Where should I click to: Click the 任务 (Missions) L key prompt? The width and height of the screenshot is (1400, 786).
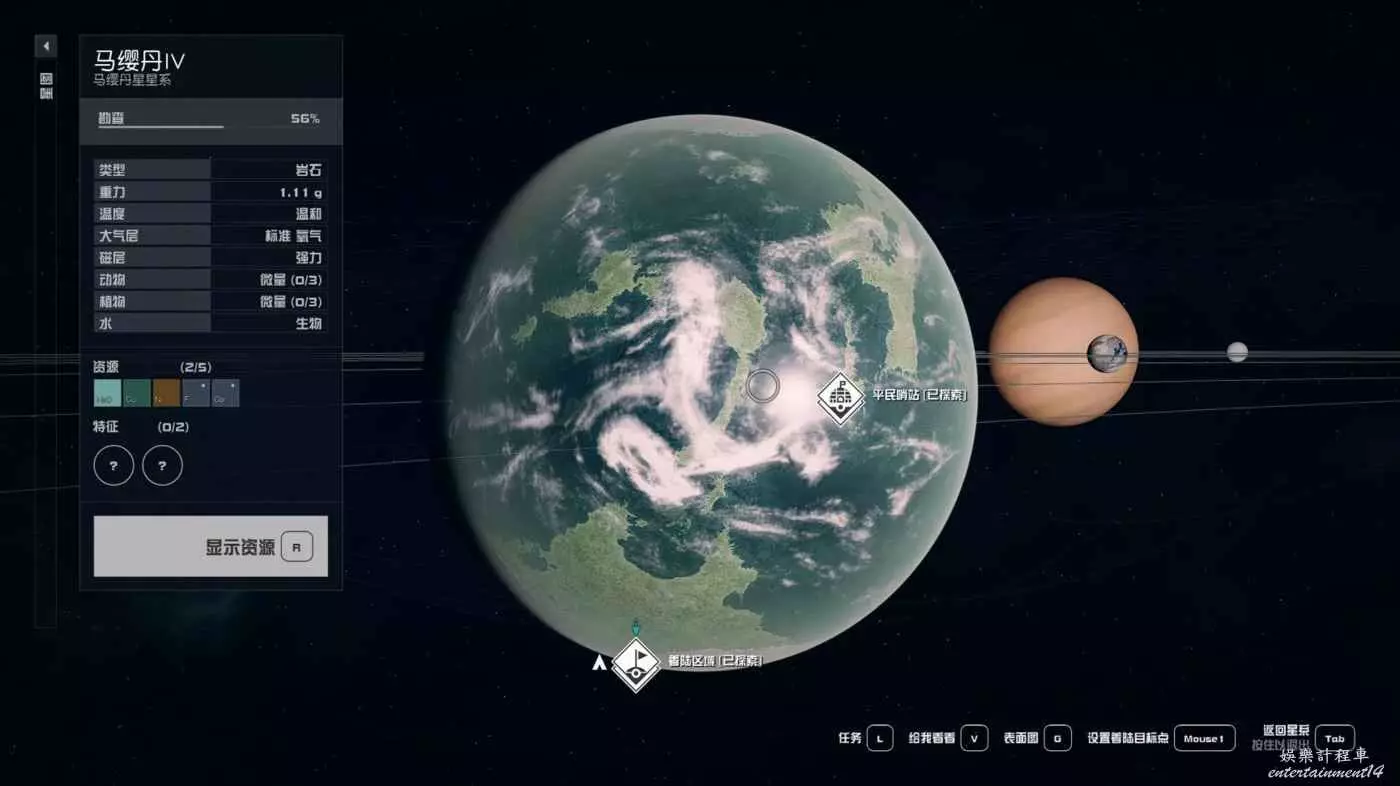point(879,739)
